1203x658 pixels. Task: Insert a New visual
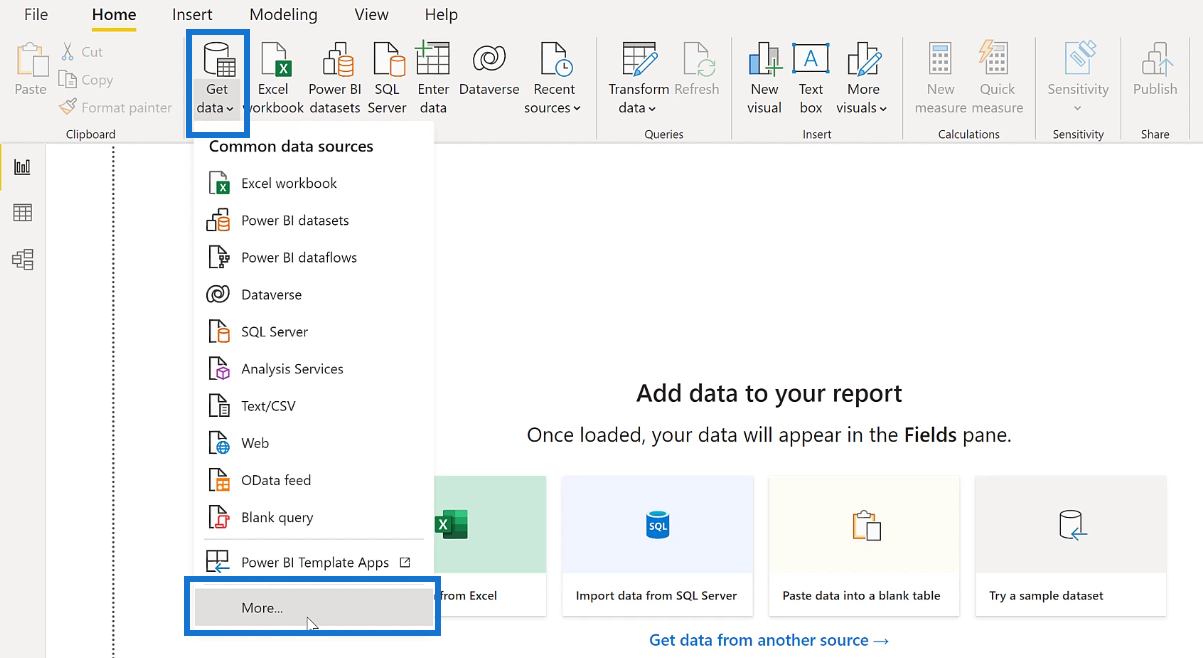coord(764,80)
